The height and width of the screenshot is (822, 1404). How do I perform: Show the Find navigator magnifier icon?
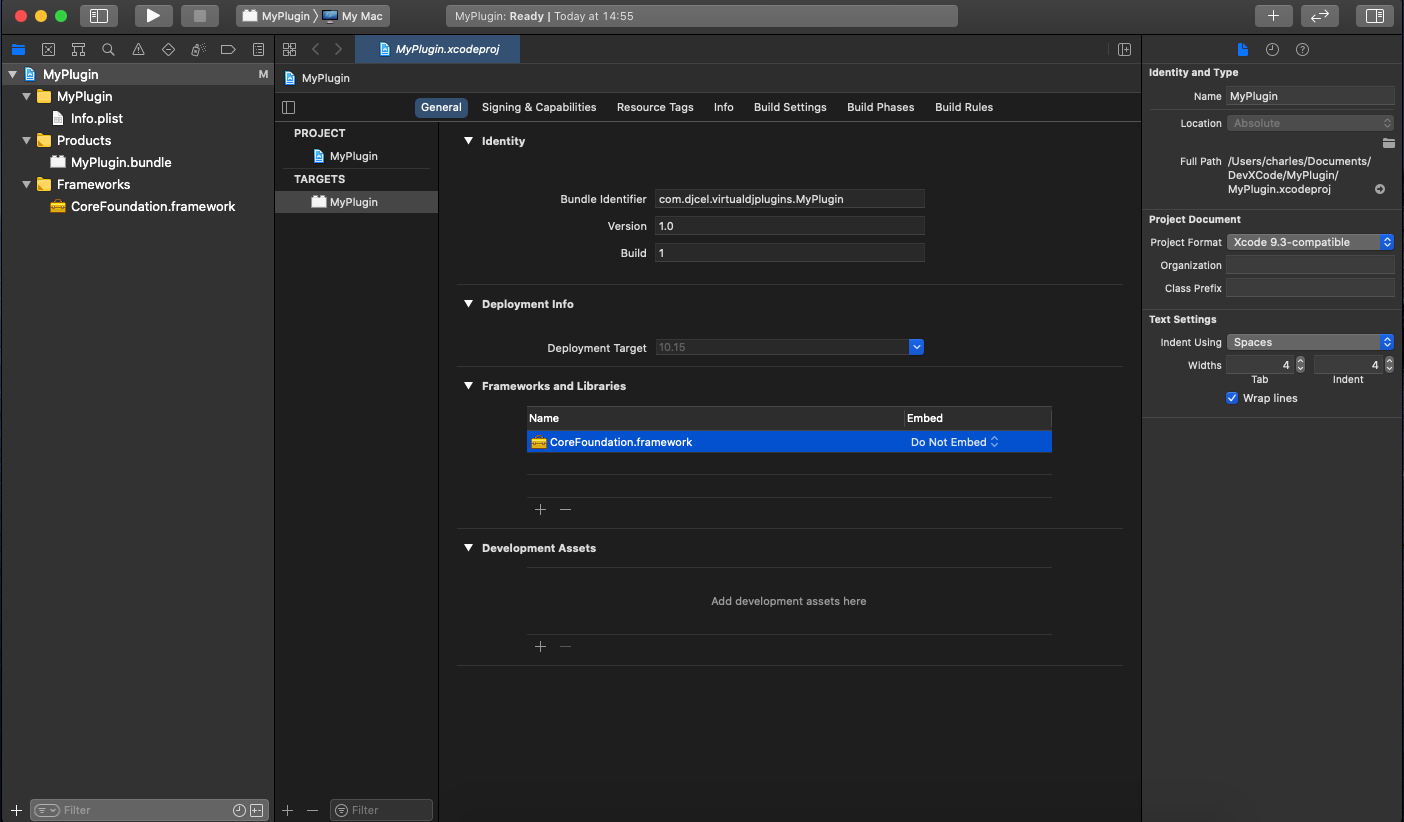pyautogui.click(x=108, y=49)
